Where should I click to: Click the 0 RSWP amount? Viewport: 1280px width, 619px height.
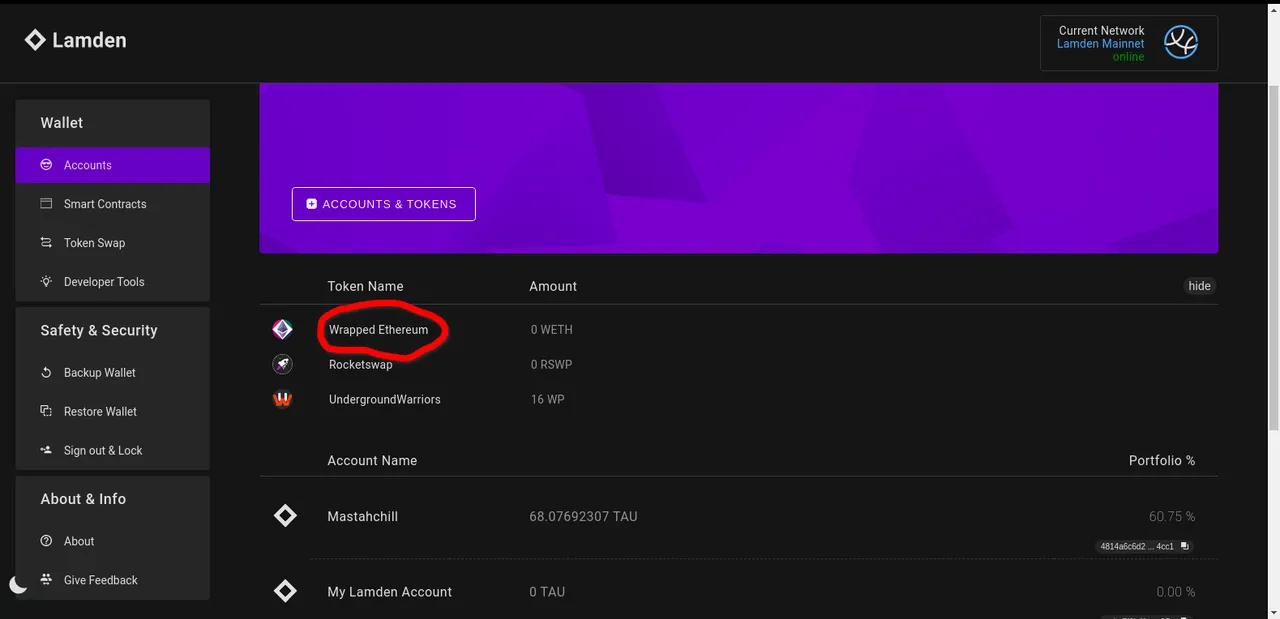coord(552,365)
